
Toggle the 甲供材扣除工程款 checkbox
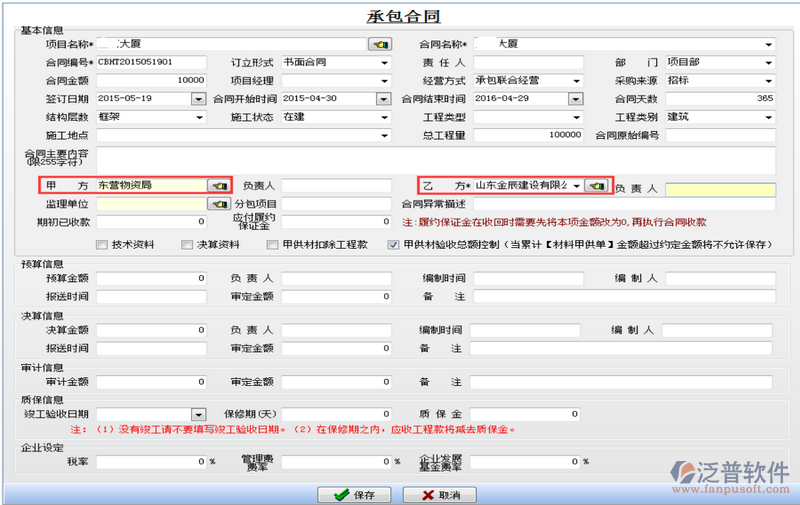(x=272, y=244)
